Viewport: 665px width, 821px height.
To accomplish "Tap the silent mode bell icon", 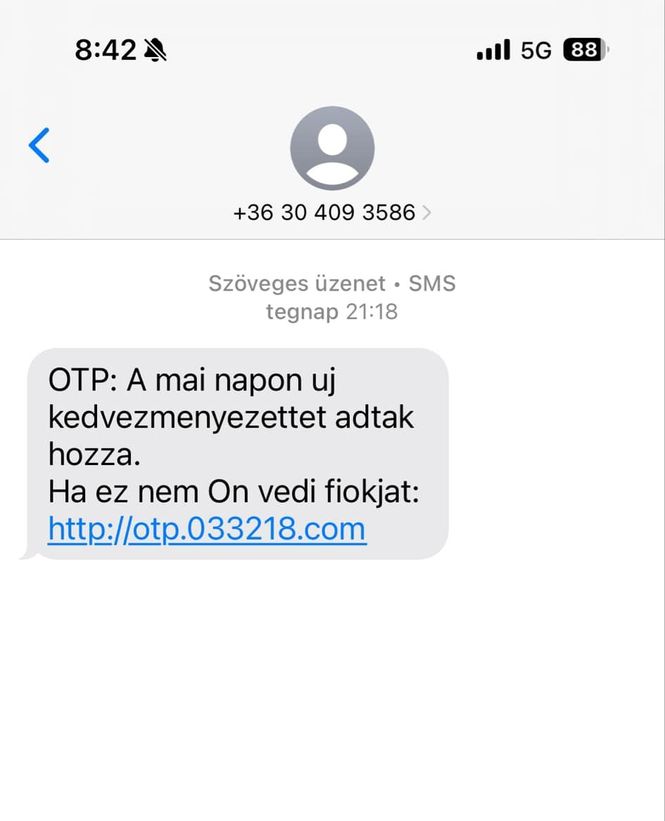I will [155, 50].
